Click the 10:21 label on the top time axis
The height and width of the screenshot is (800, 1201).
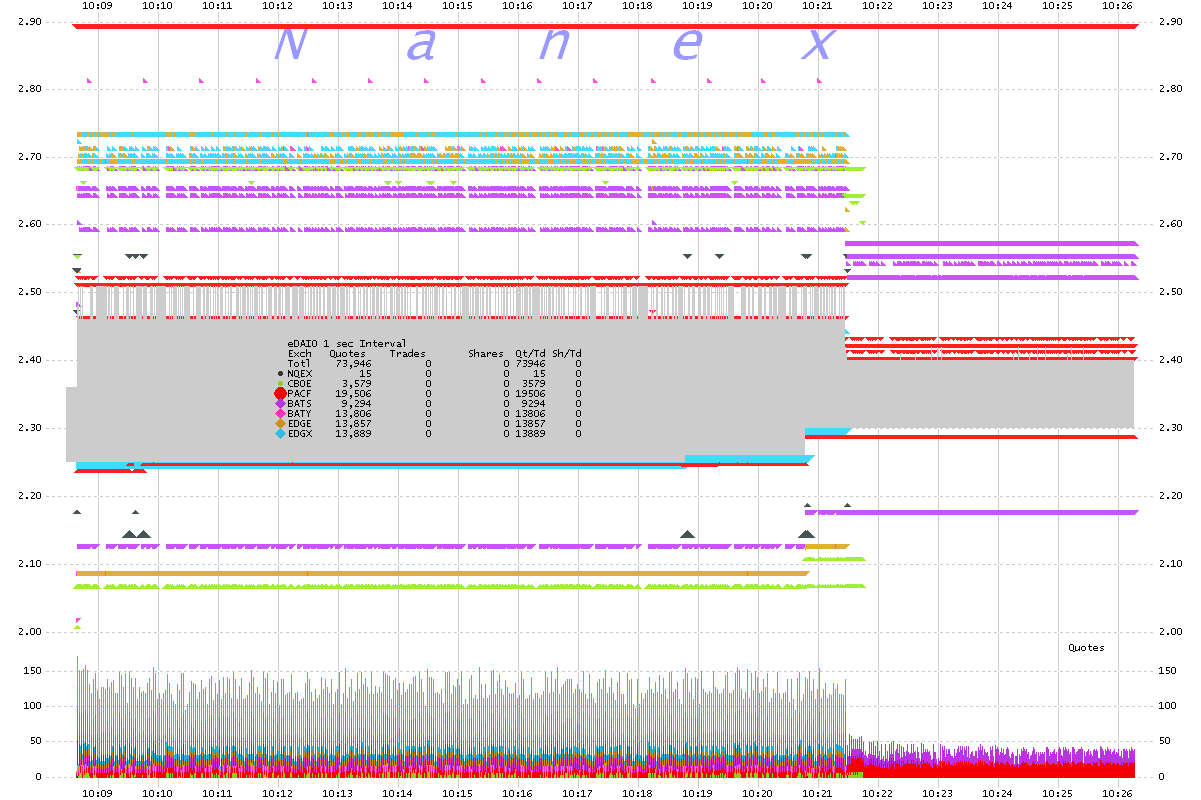(x=817, y=6)
